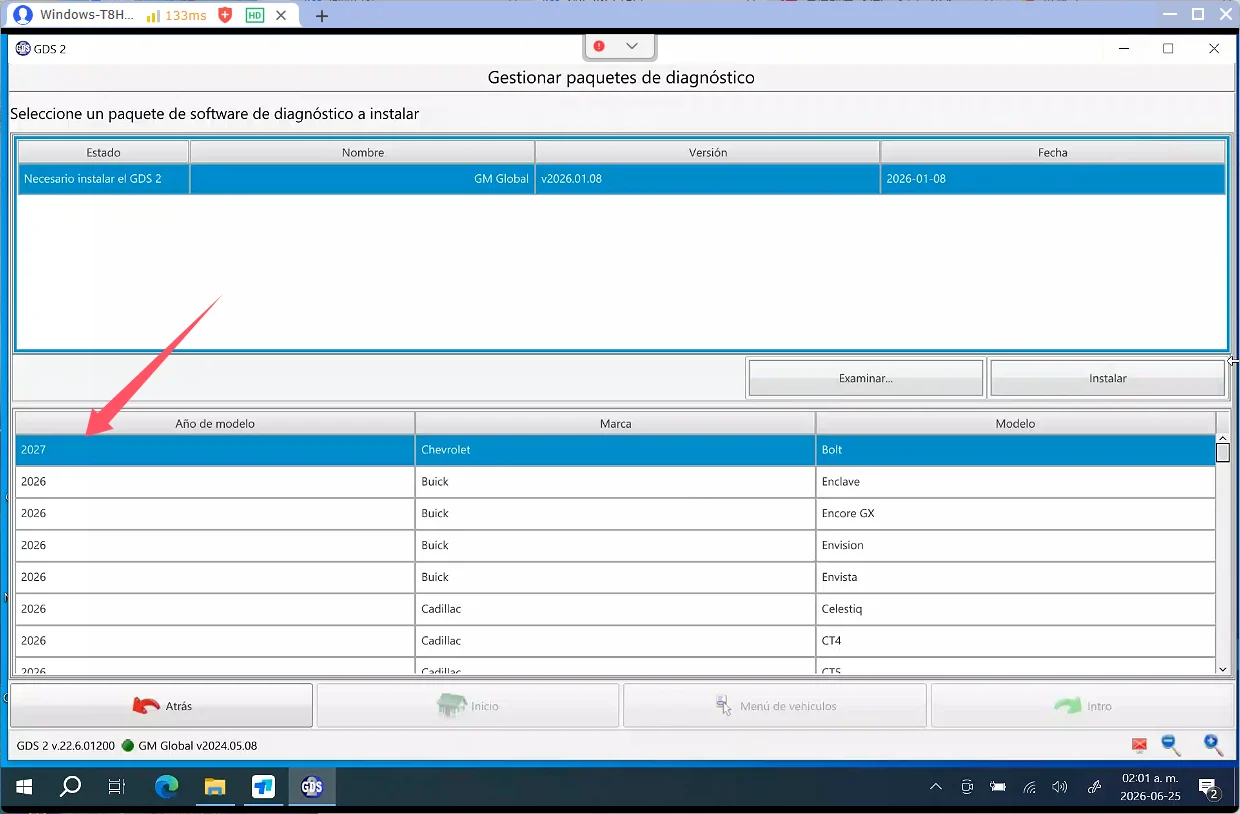The image size is (1240, 814).
Task: Click the Marca column header
Action: (x=615, y=423)
